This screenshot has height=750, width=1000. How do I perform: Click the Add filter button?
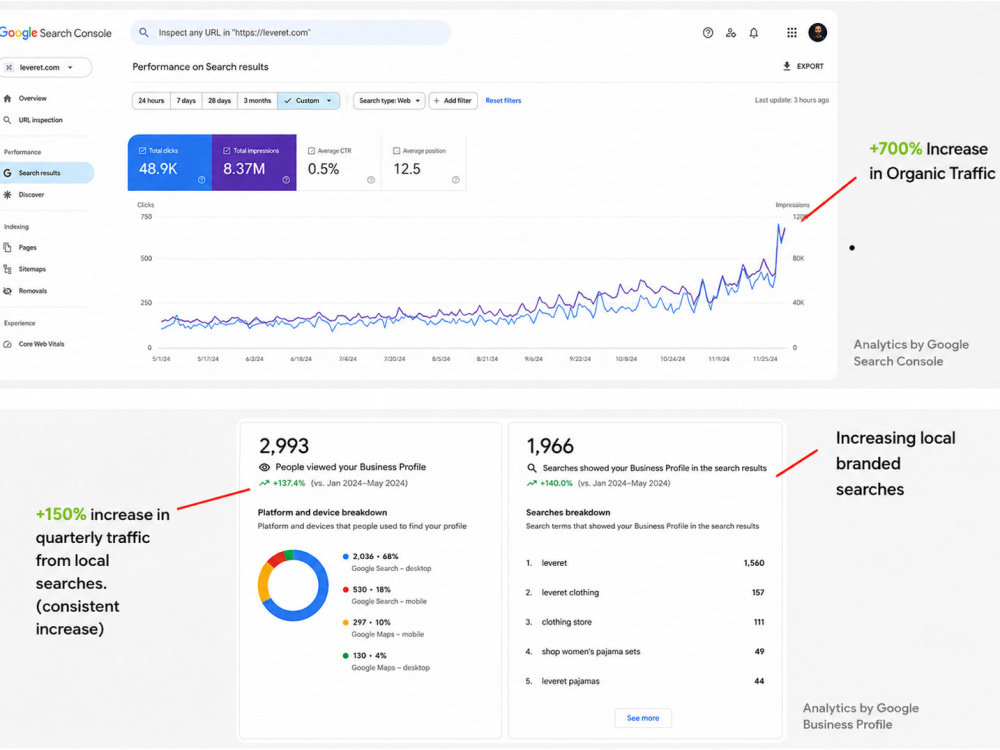pos(453,101)
